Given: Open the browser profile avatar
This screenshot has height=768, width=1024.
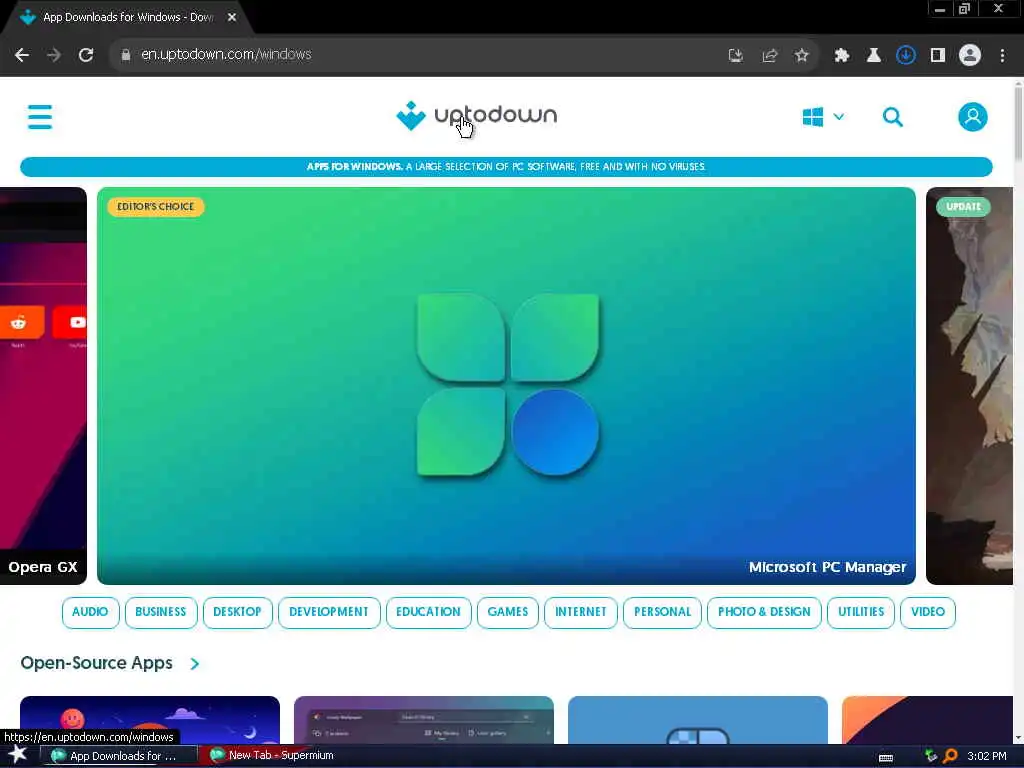Looking at the screenshot, I should tap(970, 55).
